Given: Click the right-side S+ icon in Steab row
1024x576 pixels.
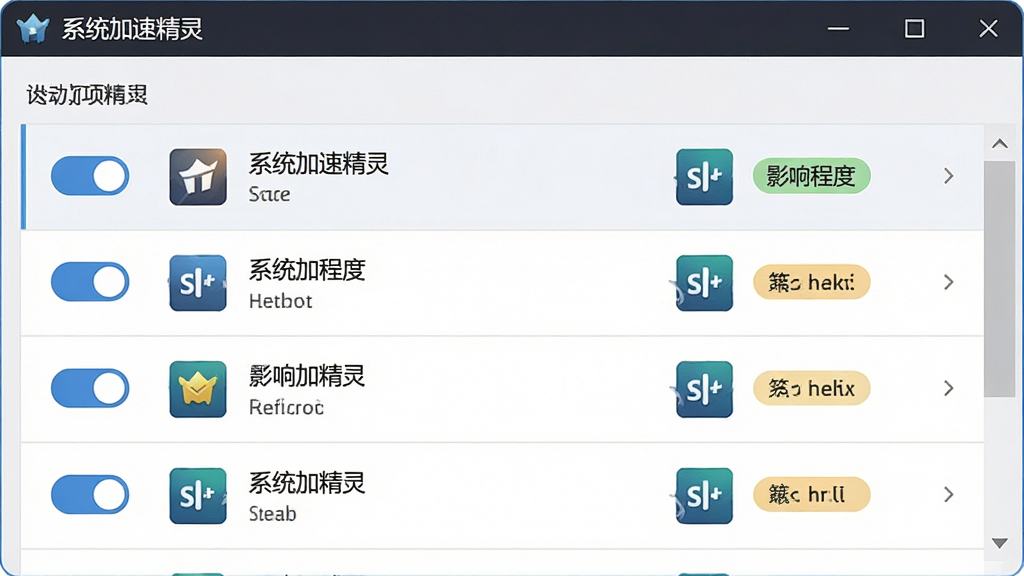Looking at the screenshot, I should point(704,496).
